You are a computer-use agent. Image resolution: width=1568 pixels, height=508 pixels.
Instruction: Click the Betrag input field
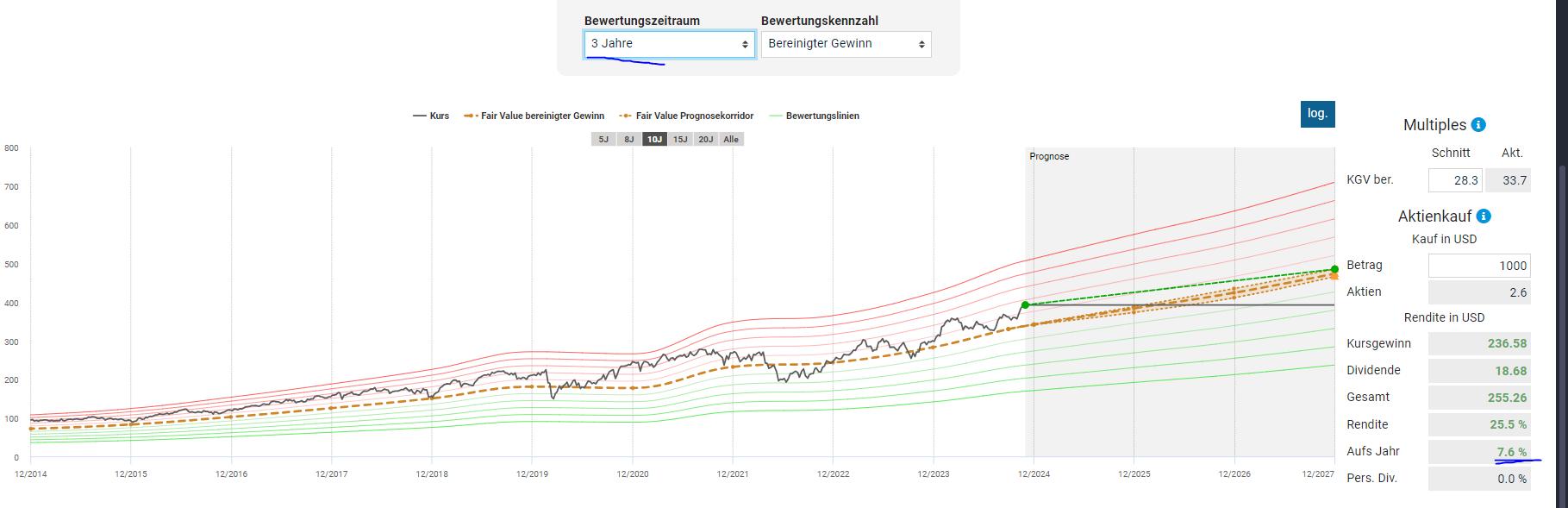pyautogui.click(x=1479, y=266)
